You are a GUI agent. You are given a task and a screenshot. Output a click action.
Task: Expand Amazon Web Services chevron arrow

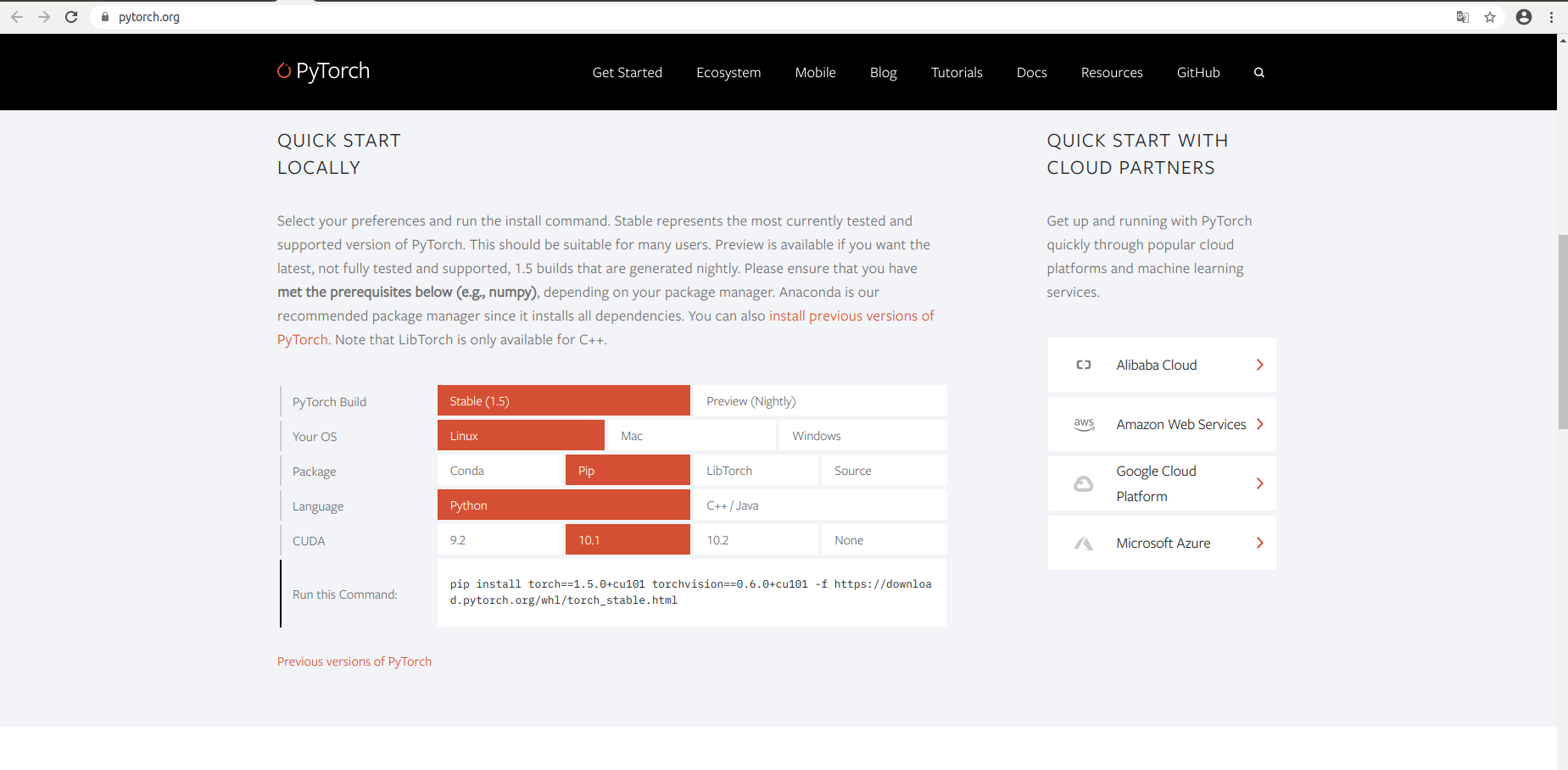tap(1259, 424)
